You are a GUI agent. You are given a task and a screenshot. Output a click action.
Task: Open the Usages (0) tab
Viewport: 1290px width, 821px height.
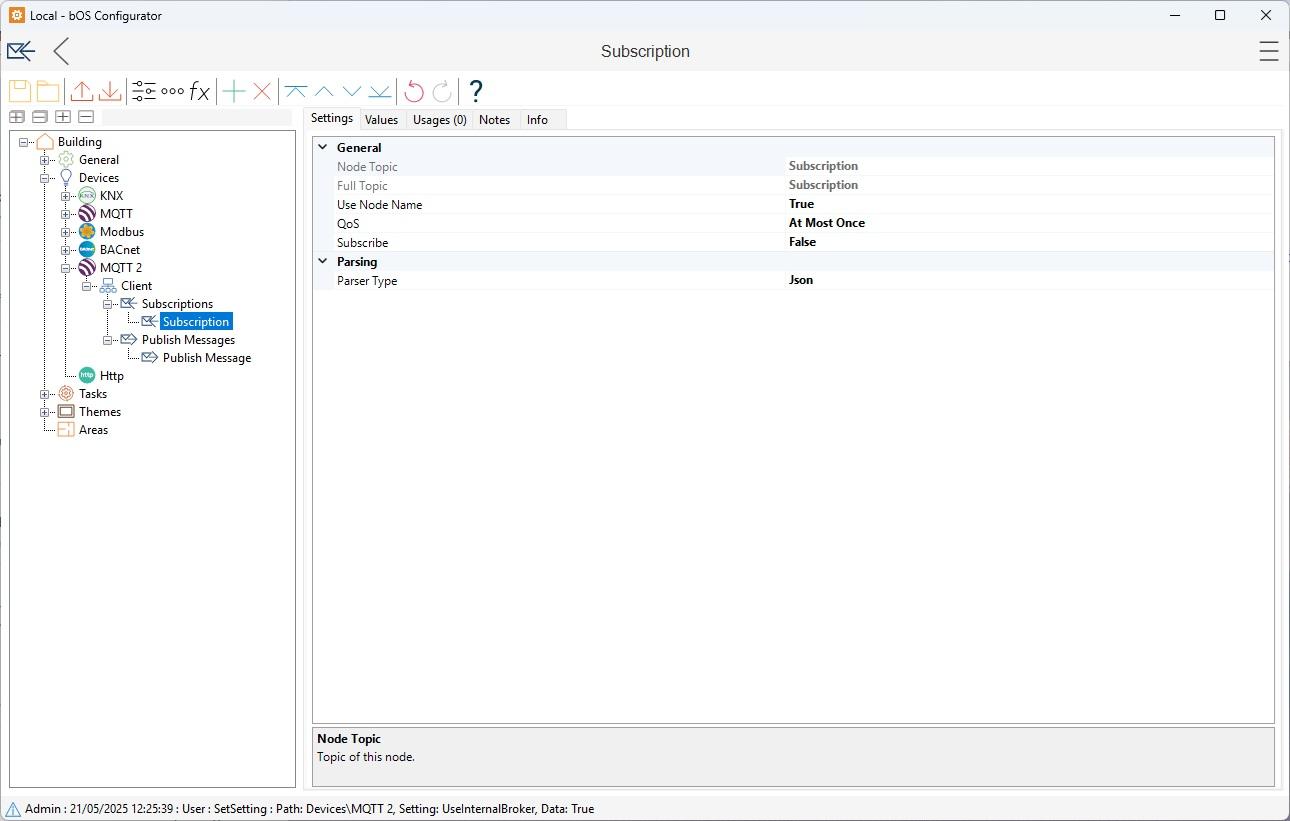coord(440,120)
